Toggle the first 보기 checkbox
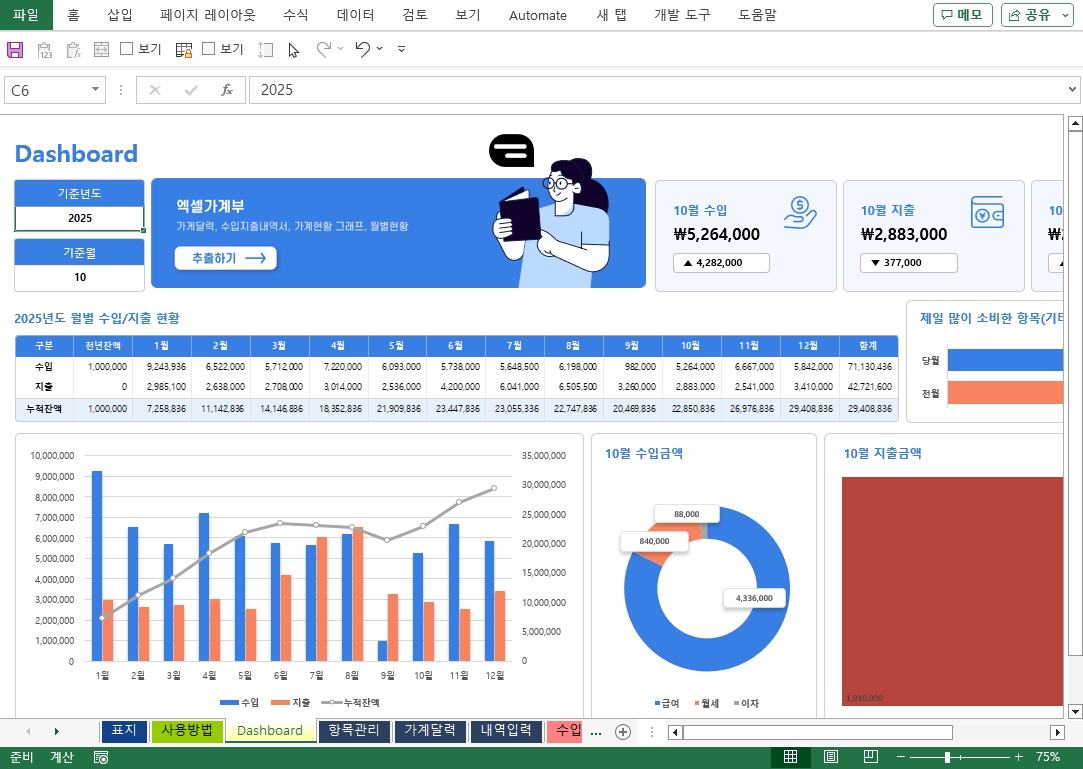1083x769 pixels. [x=127, y=48]
